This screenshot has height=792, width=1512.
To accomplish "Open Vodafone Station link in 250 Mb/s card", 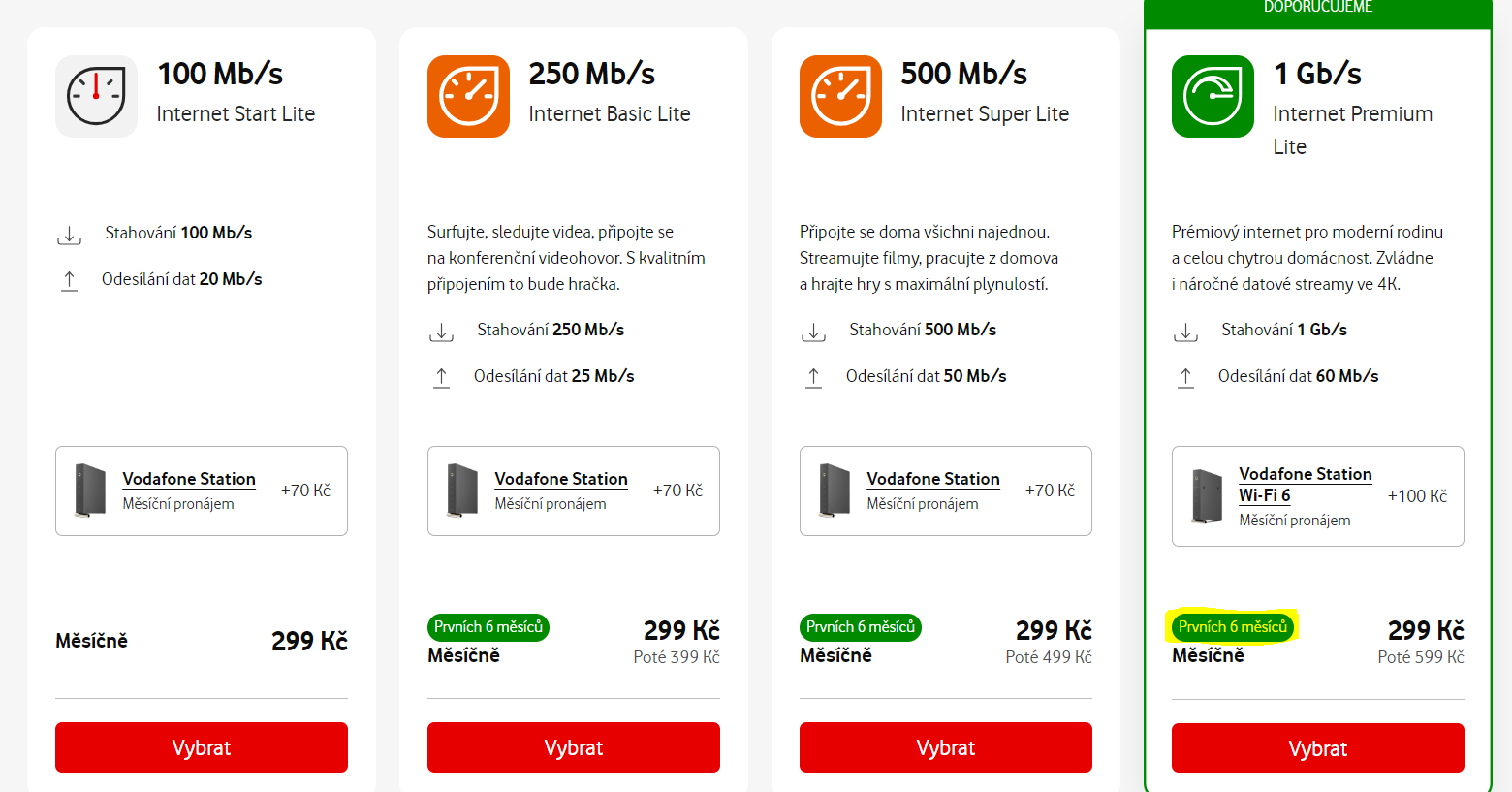I will pos(561,479).
